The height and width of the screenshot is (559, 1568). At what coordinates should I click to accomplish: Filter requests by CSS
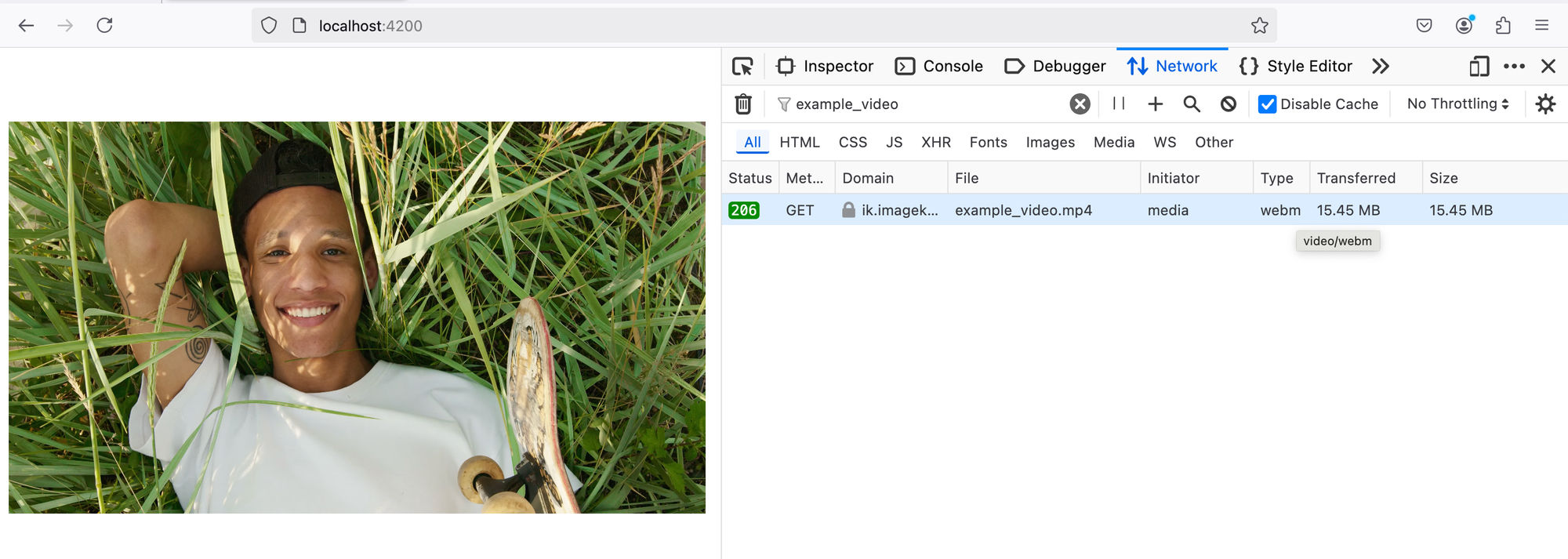[853, 143]
